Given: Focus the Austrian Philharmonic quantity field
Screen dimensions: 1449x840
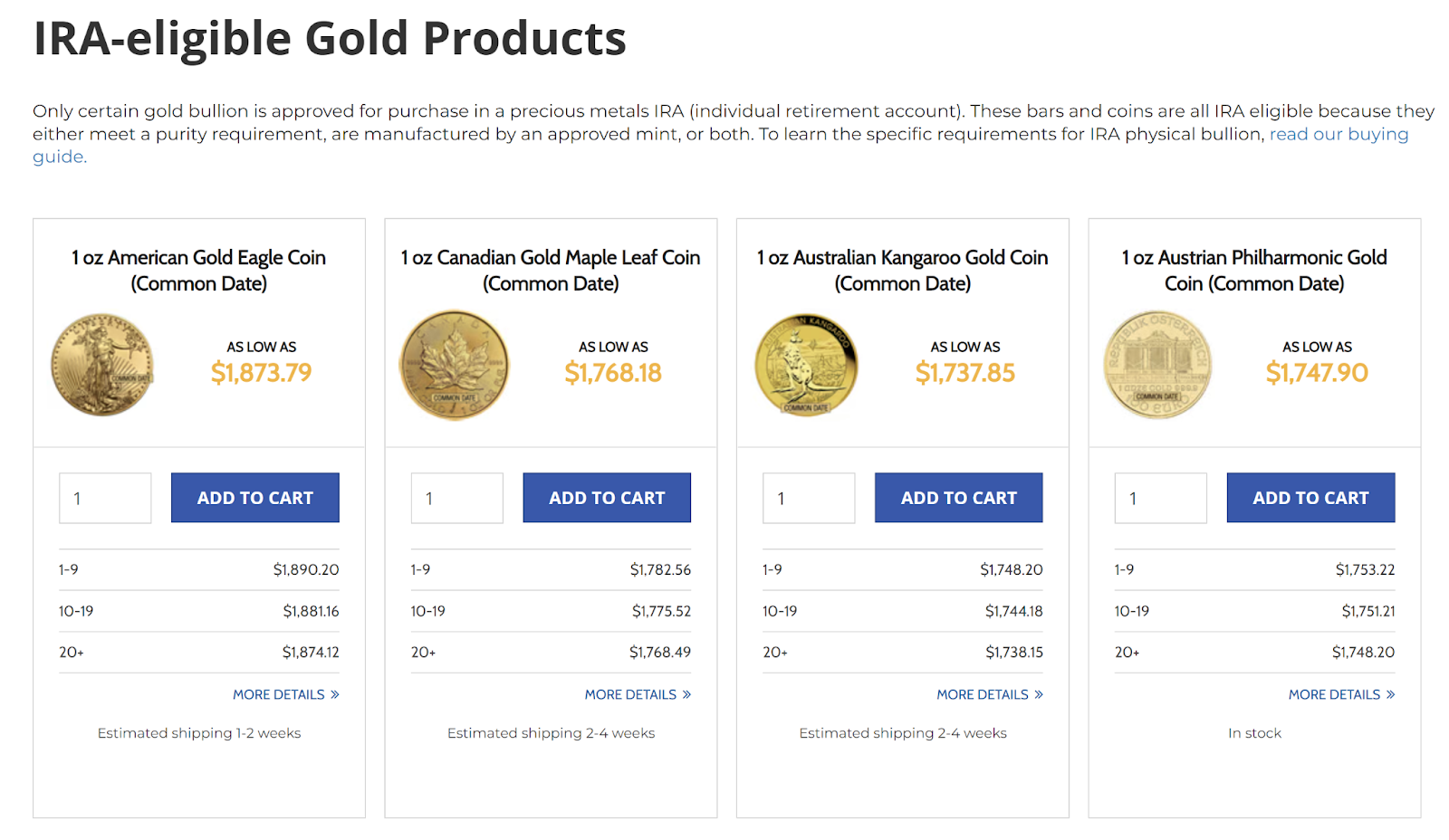Looking at the screenshot, I should [1160, 498].
